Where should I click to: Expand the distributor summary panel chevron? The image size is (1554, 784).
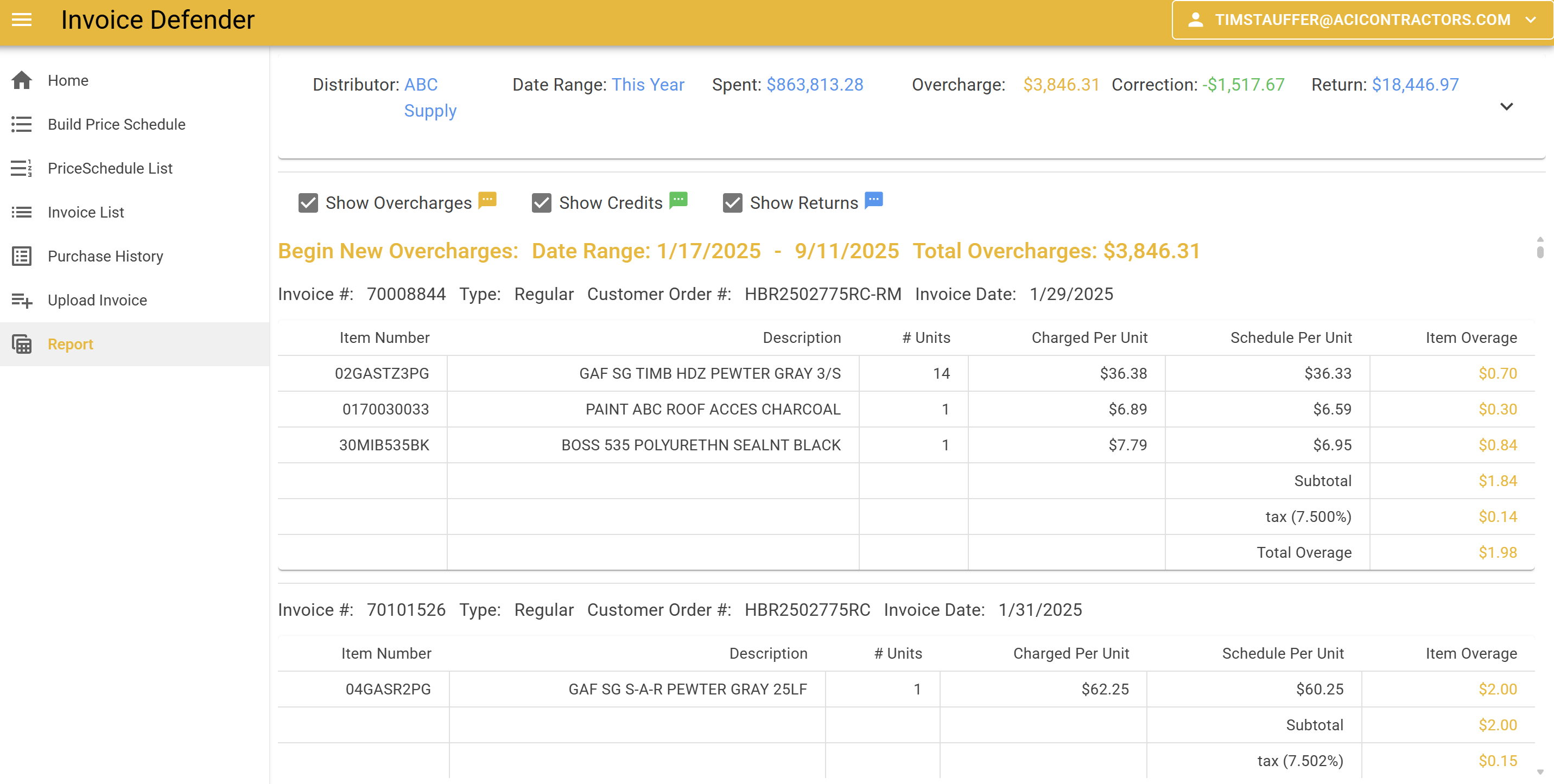pos(1507,106)
